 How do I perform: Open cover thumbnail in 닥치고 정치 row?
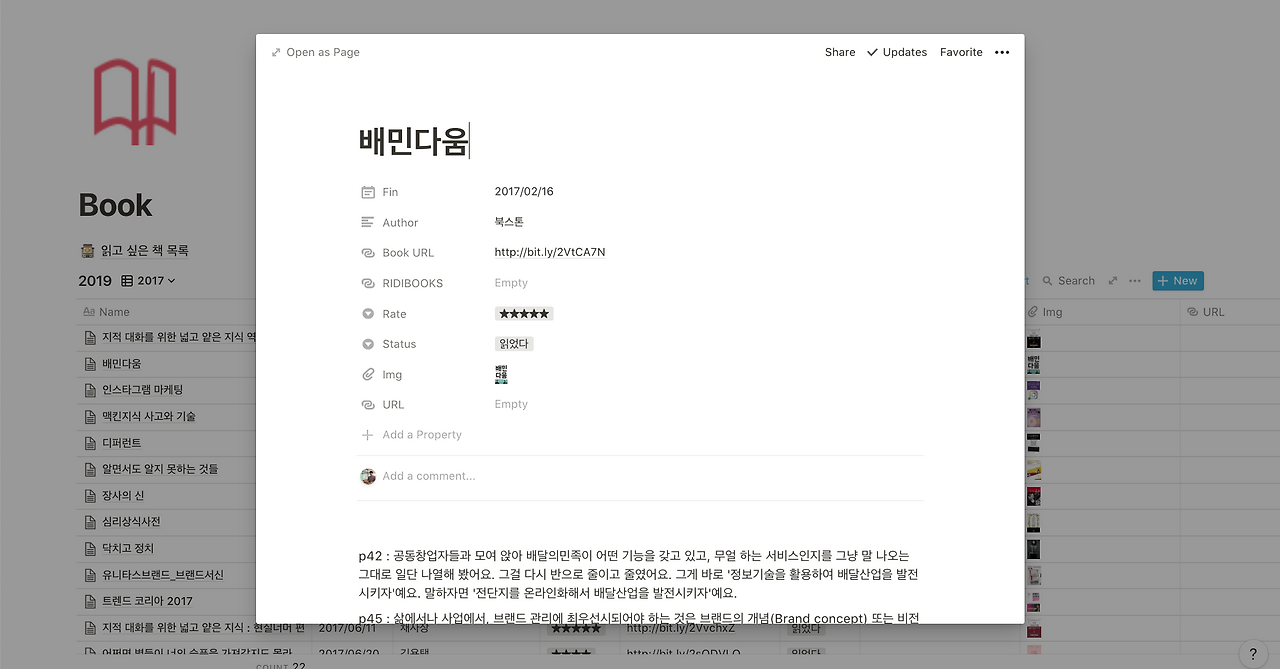(x=1034, y=549)
